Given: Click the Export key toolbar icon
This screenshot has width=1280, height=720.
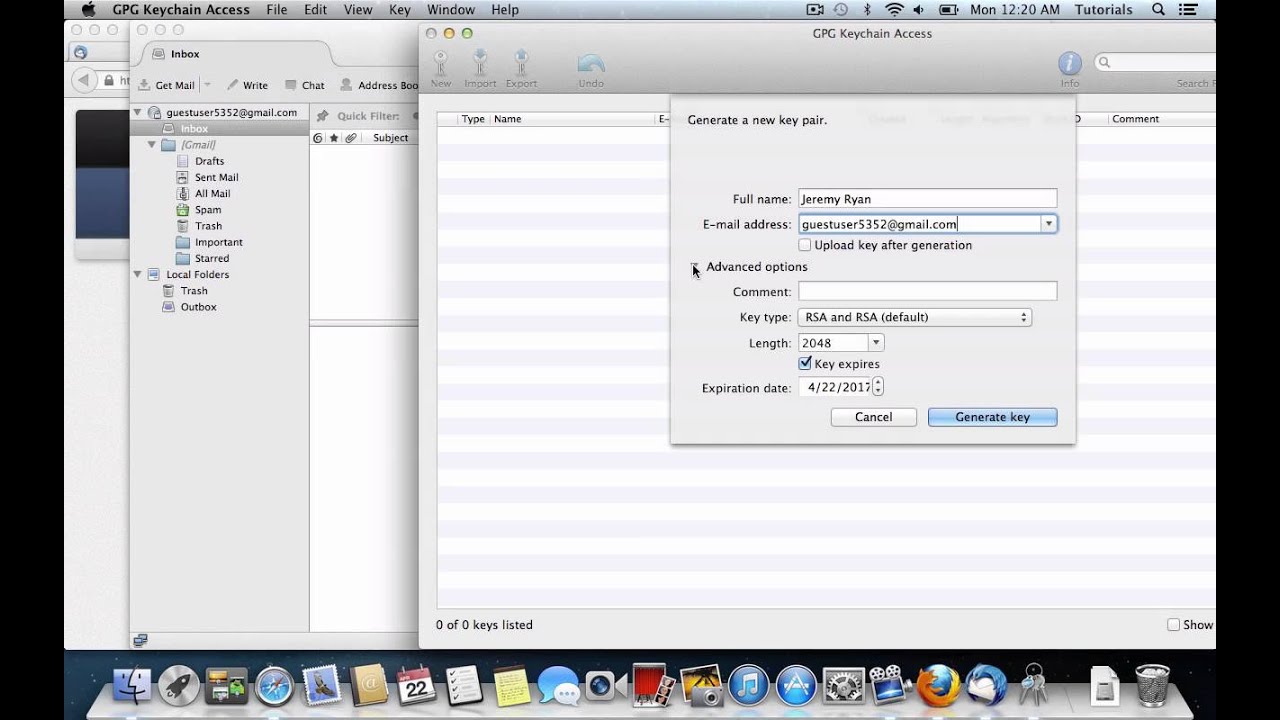Looking at the screenshot, I should click(521, 68).
